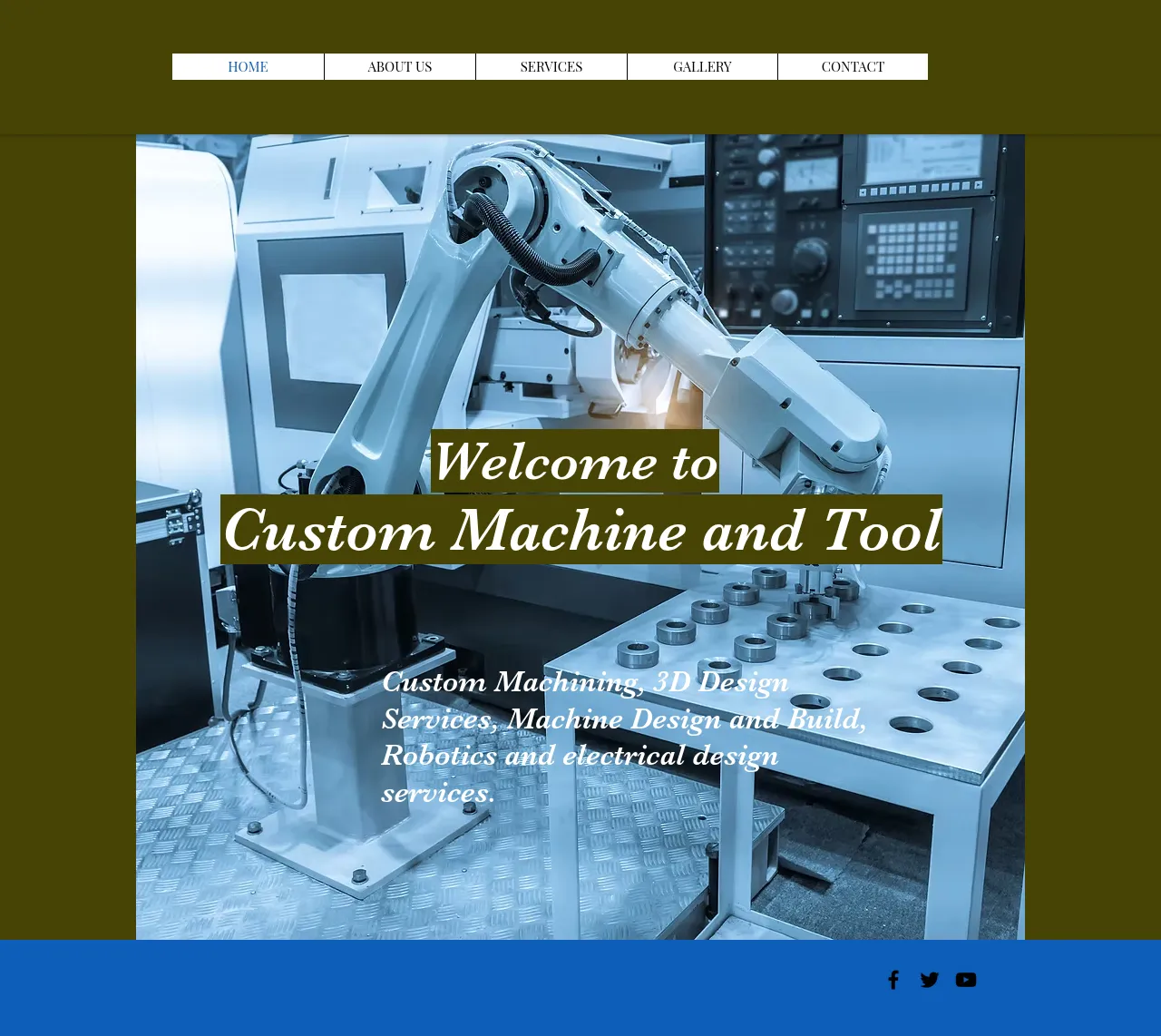Navigate to the SERVICES page
The width and height of the screenshot is (1161, 1036).
[x=551, y=67]
